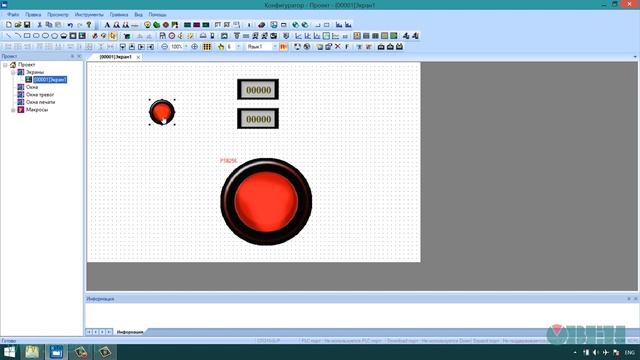The image size is (640, 360).
Task: Open the Правка menu
Action: tap(33, 14)
